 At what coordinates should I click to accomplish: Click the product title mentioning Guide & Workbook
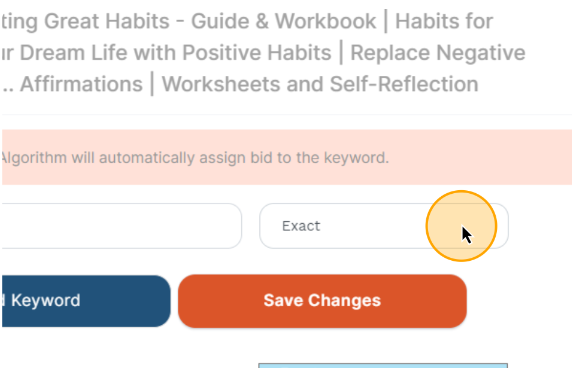point(246,21)
